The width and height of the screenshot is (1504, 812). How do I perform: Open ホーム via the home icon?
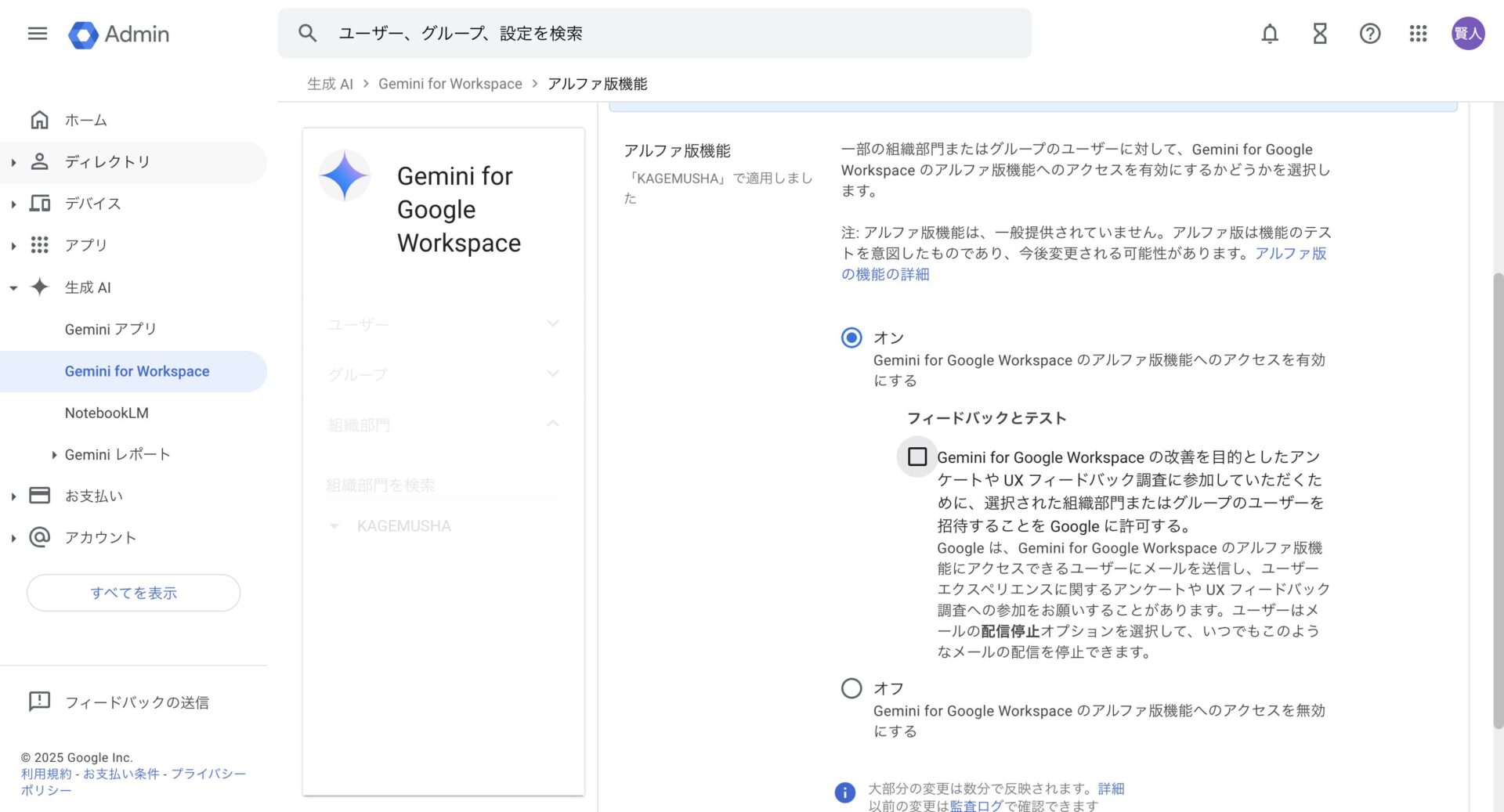click(39, 119)
